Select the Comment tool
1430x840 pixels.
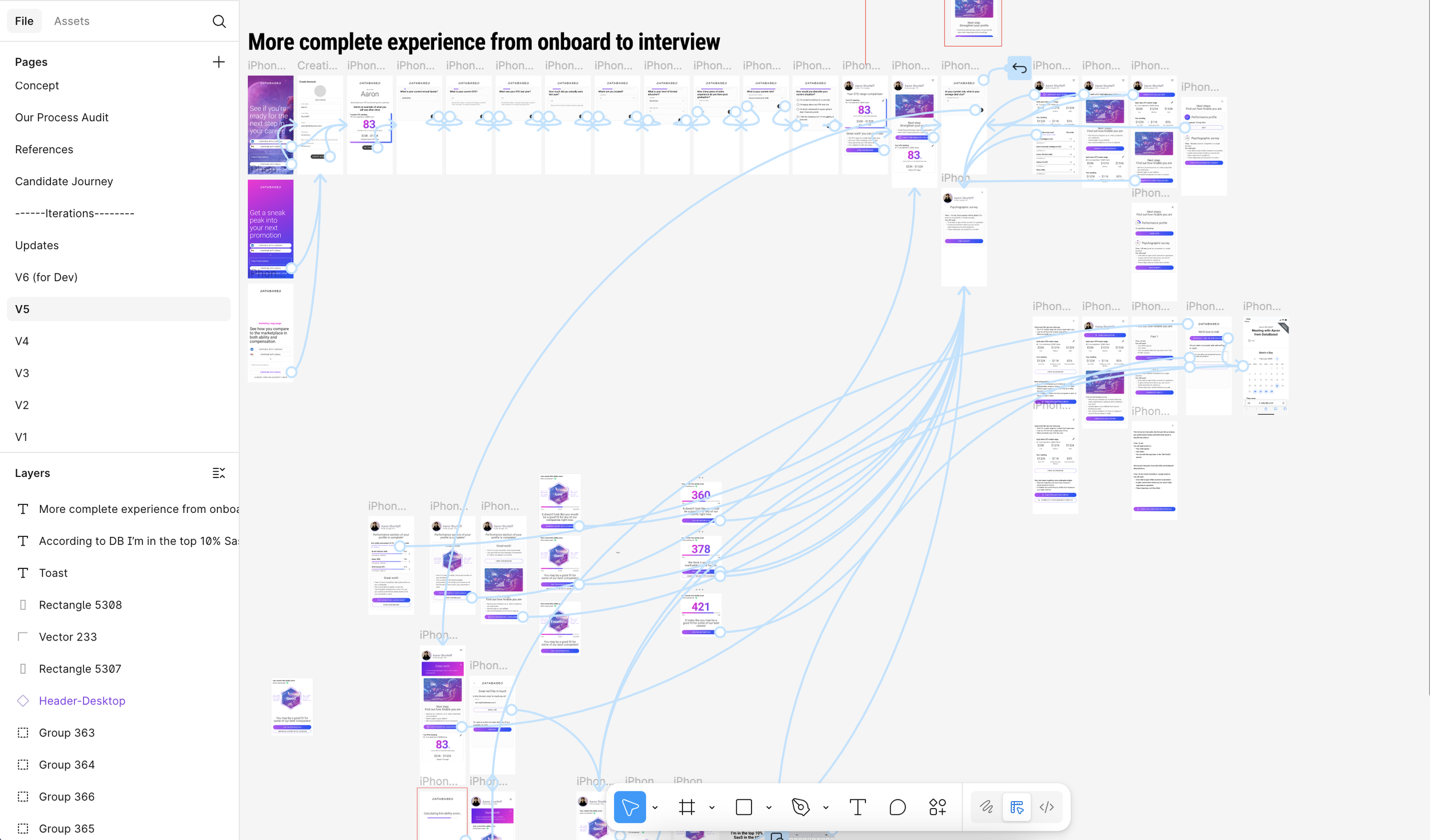coord(897,807)
